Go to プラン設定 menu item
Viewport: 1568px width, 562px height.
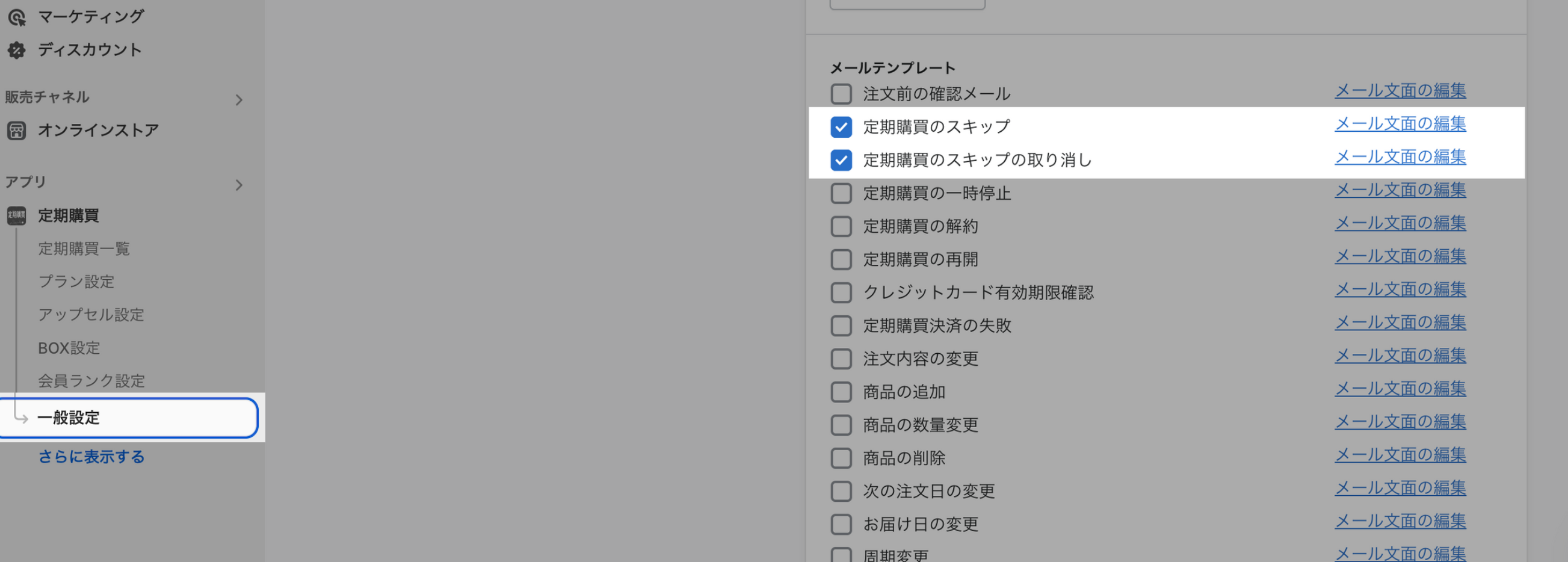(x=76, y=282)
